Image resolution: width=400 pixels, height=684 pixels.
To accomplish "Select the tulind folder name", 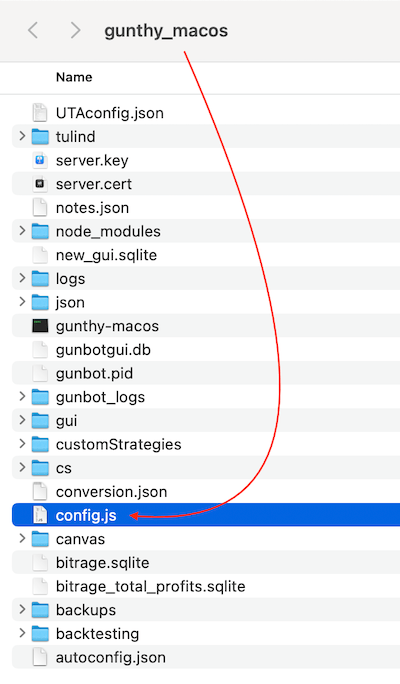I will 75,137.
